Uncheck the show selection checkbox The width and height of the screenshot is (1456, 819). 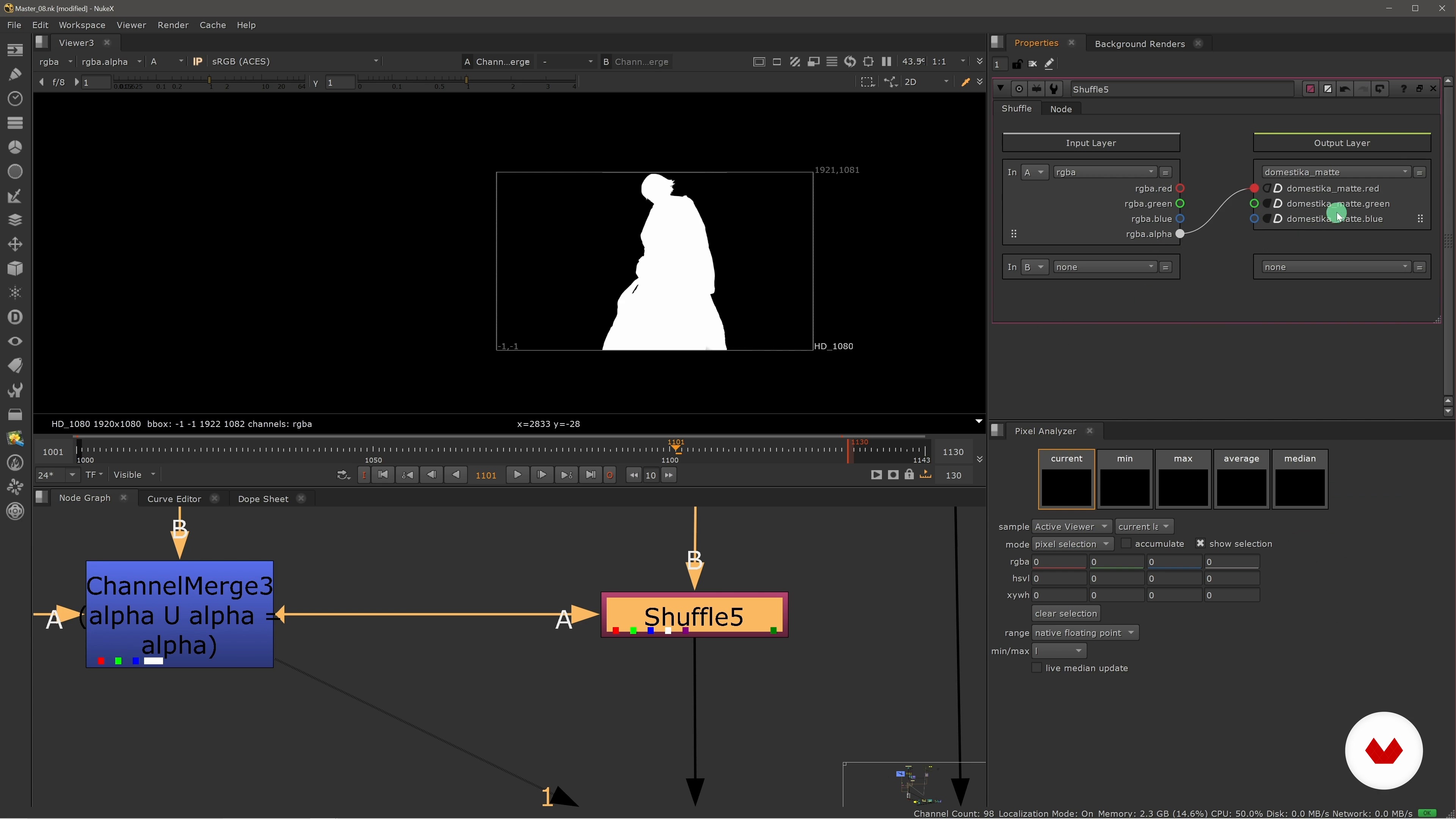point(1200,544)
